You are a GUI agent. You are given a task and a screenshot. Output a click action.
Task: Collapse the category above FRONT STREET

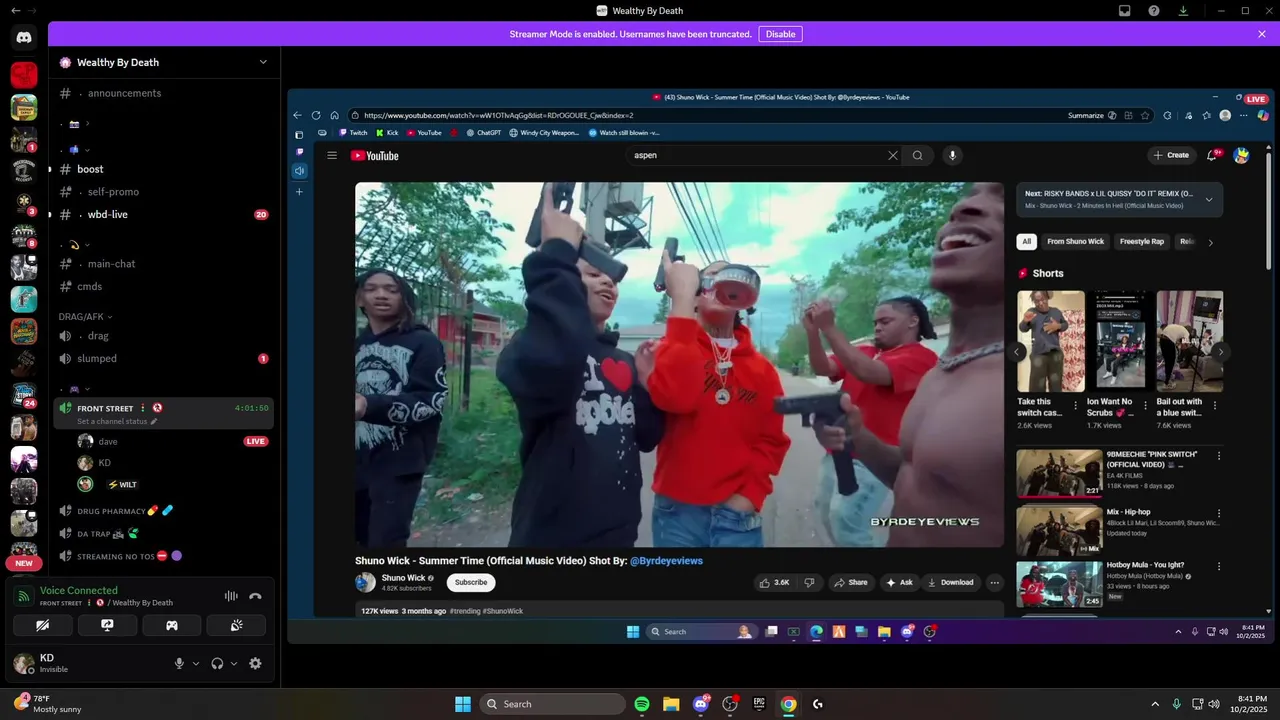click(78, 389)
